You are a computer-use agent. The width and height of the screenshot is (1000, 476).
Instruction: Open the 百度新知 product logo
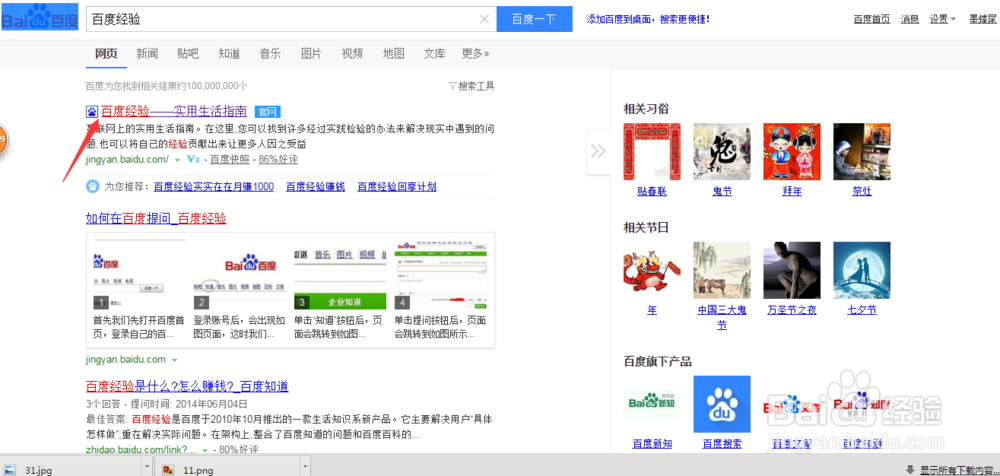(x=652, y=404)
